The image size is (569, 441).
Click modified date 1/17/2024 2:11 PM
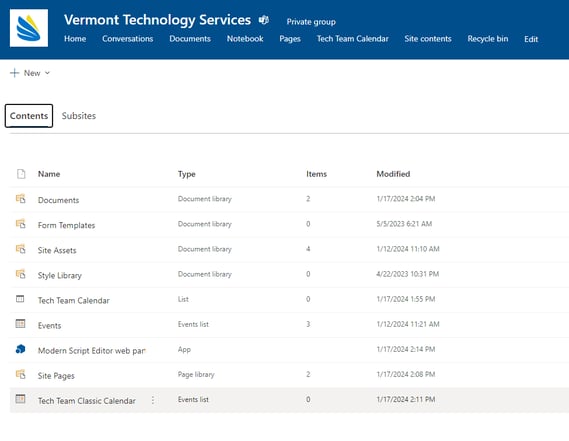click(x=406, y=399)
